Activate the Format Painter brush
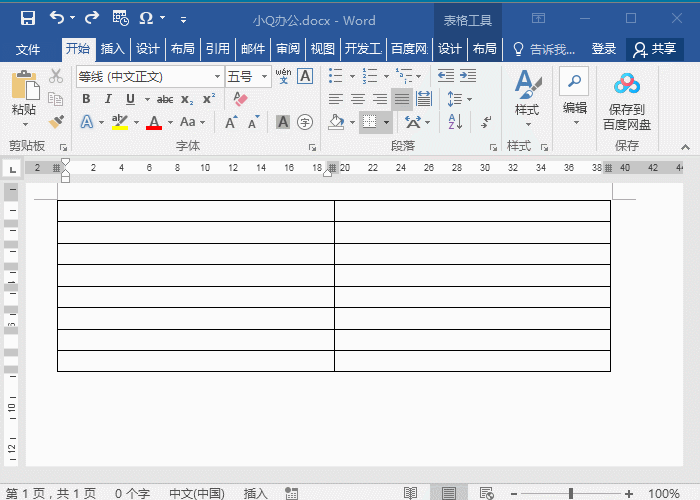700x500 pixels. pyautogui.click(x=56, y=121)
